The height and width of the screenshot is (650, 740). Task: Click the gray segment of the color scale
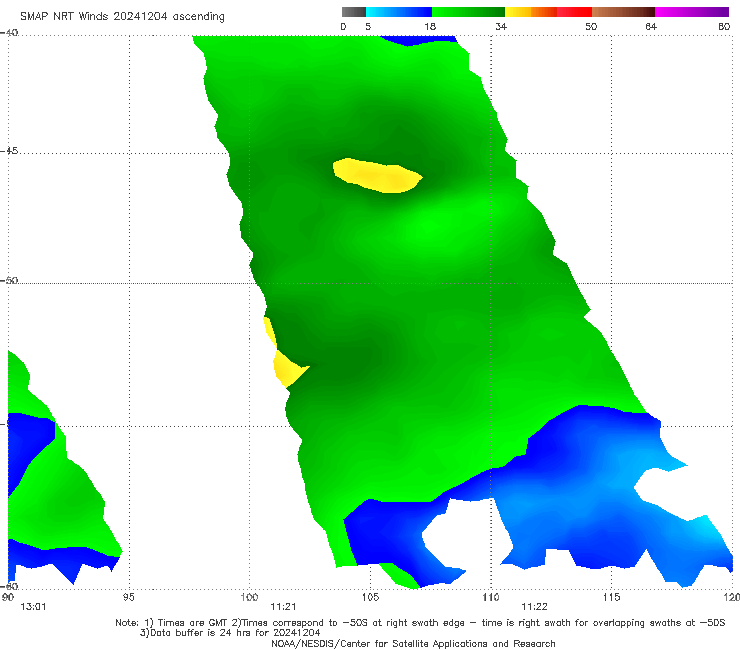coord(354,12)
